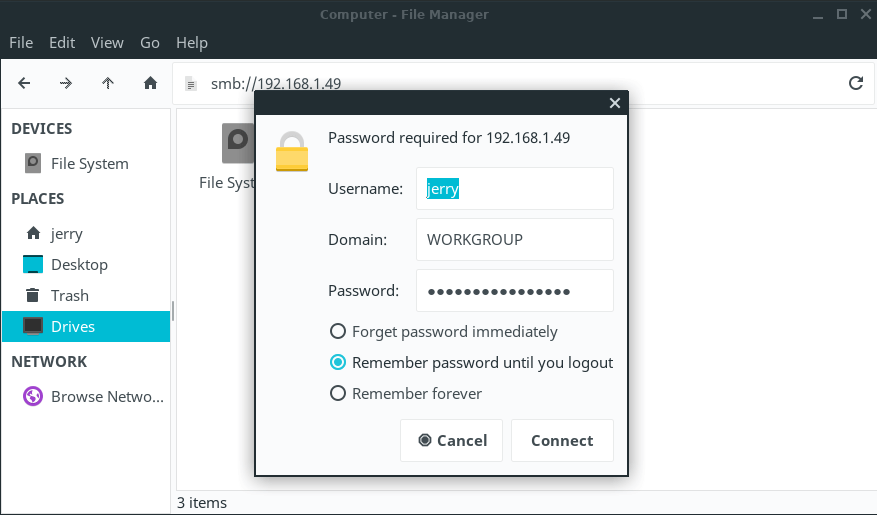Open the home folder icon in toolbar
The height and width of the screenshot is (515, 877).
[150, 83]
